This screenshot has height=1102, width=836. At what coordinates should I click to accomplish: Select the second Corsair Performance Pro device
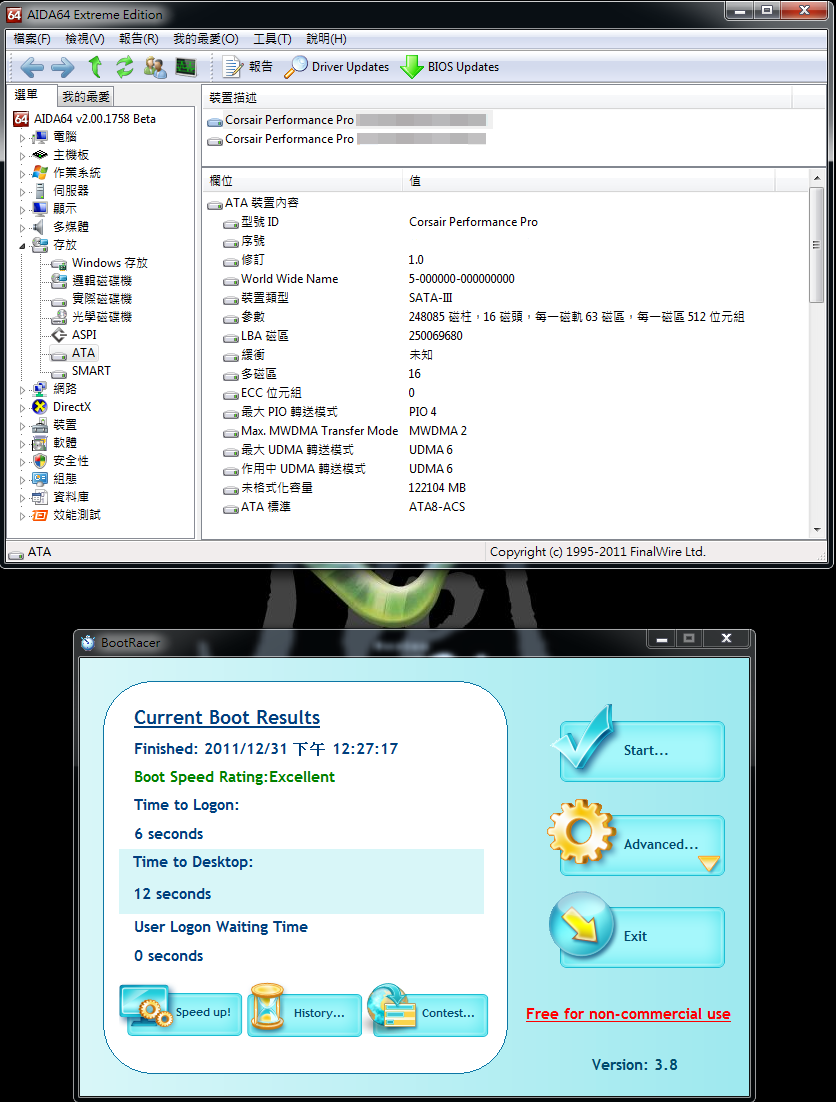pos(346,139)
